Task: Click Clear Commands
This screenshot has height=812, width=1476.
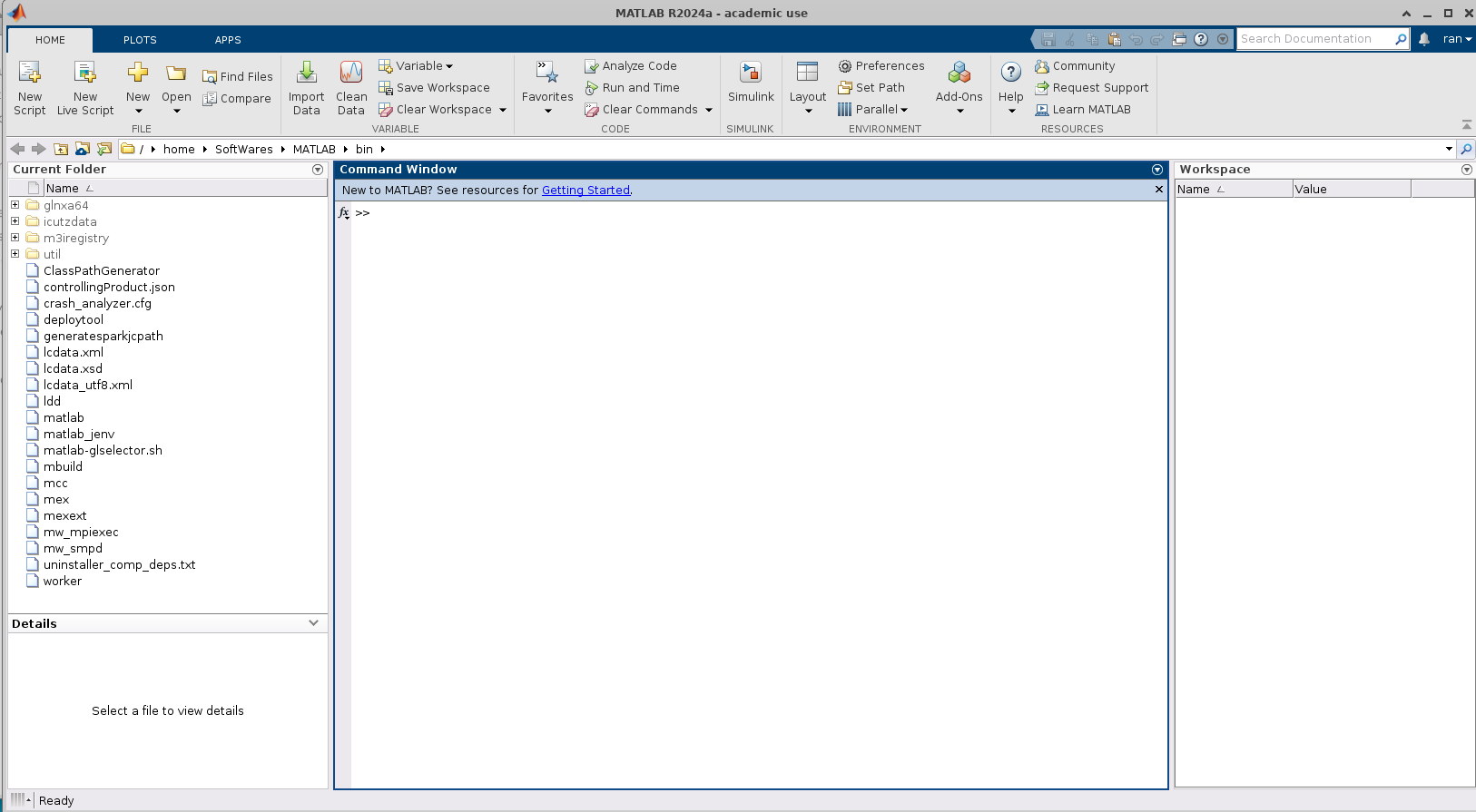Action: tap(641, 110)
